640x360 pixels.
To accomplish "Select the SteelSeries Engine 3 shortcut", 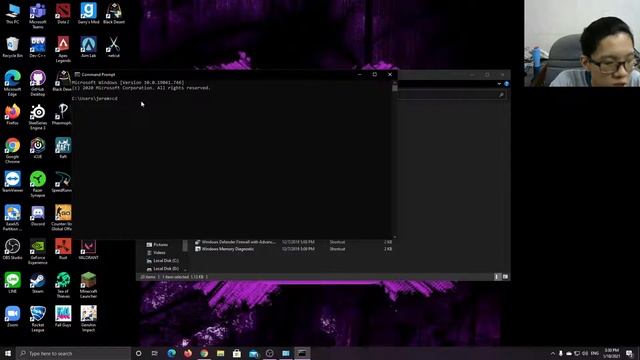I will tap(38, 117).
